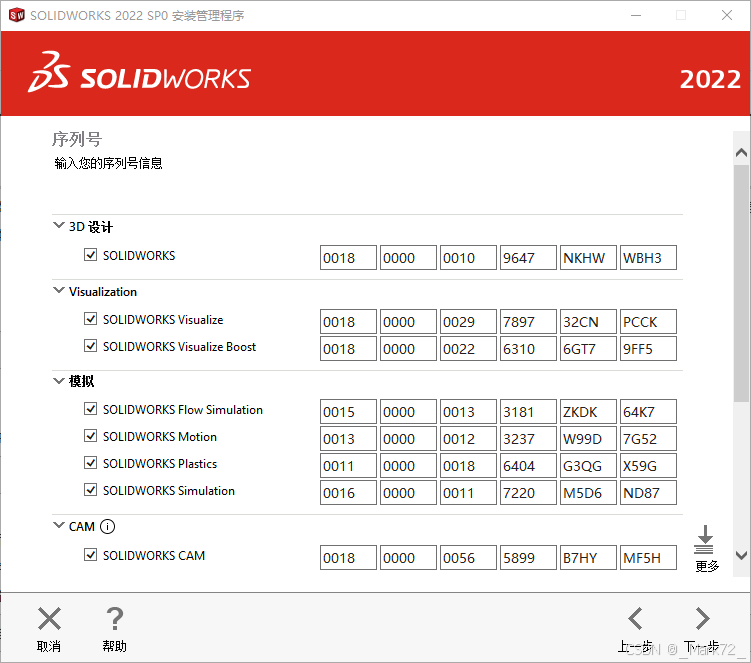Click SOLIDWORKS serial field containing 9647

[x=528, y=258]
